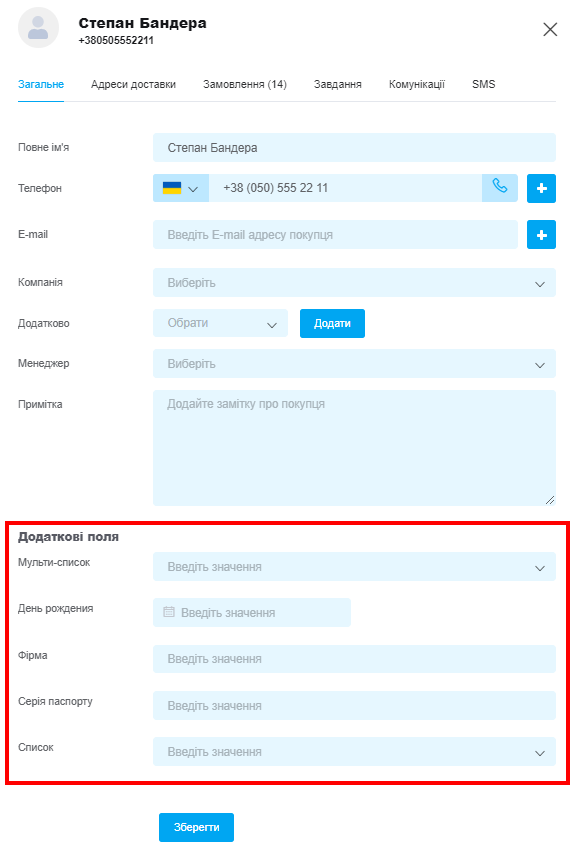This screenshot has width=573, height=848.
Task: Switch to Адреси доставки tab
Action: (133, 84)
